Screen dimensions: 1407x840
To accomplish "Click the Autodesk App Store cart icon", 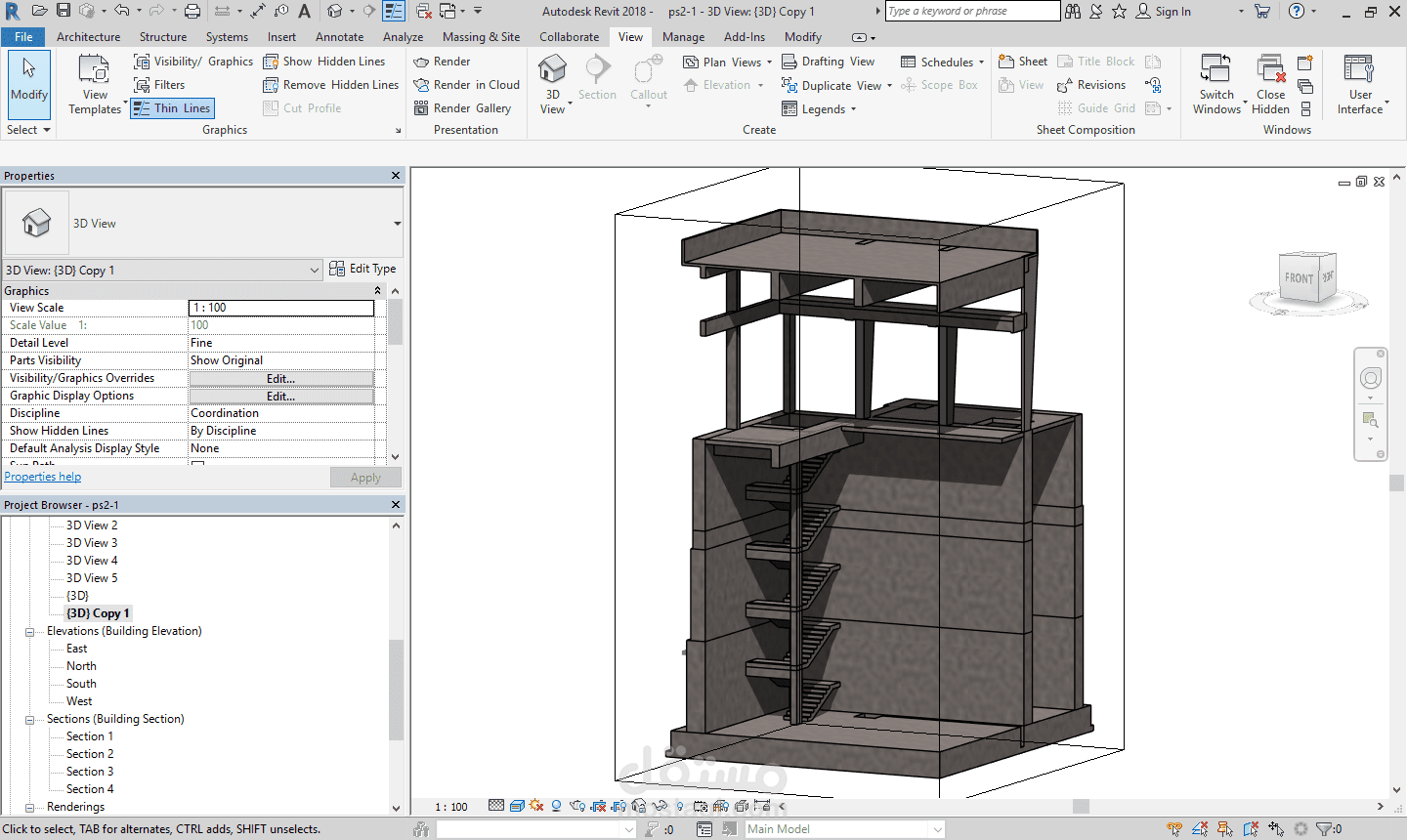I will click(1262, 11).
